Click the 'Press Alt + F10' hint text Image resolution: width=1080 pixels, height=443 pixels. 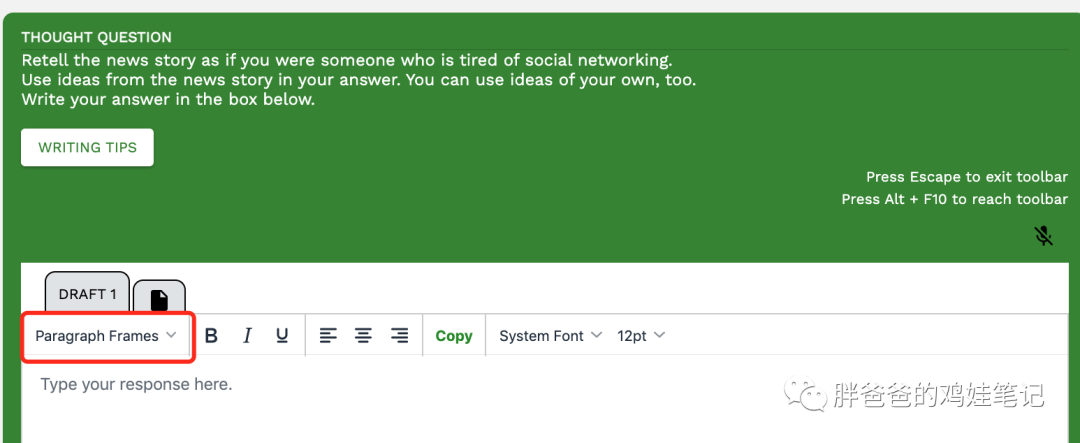(x=954, y=199)
